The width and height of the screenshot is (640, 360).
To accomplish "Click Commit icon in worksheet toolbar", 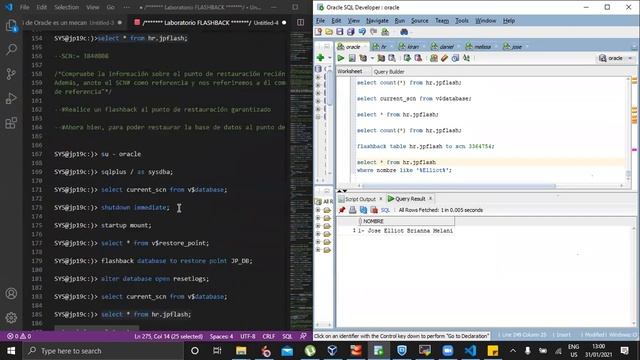I will click(x=407, y=58).
